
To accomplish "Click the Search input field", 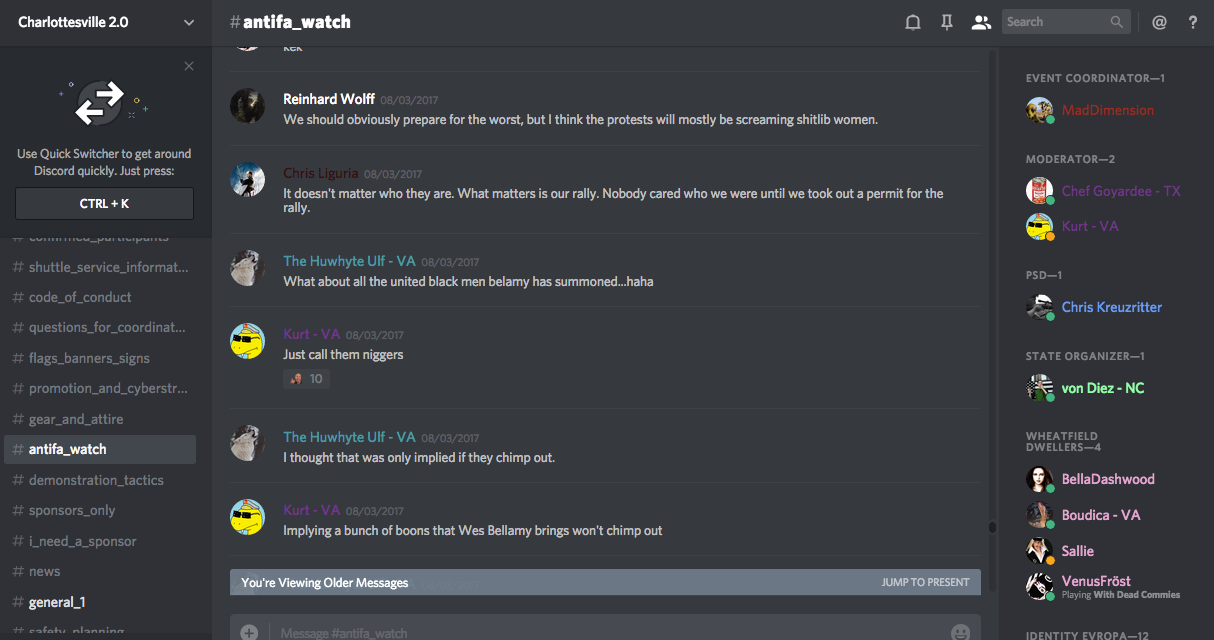I will [1055, 22].
